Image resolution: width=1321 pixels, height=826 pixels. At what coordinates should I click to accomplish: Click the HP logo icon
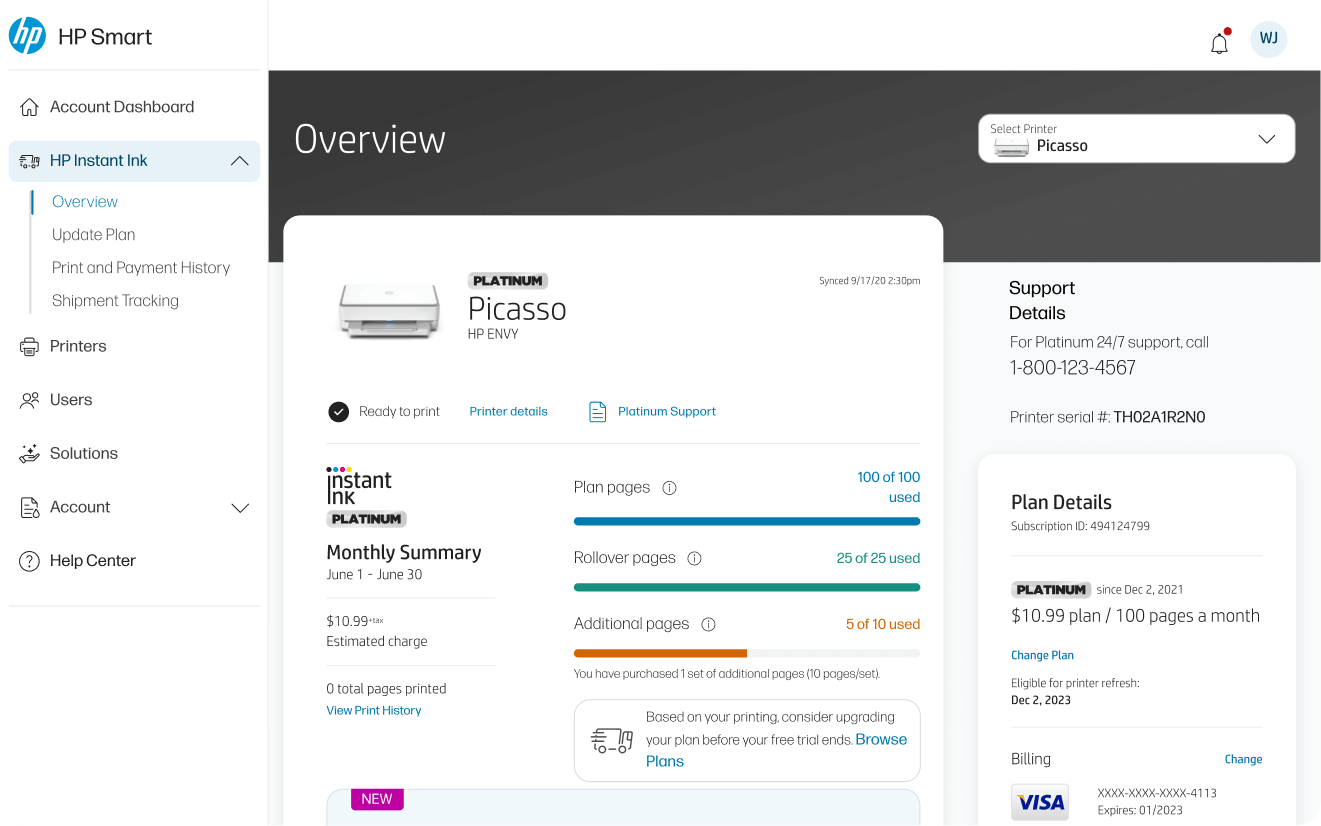[x=27, y=36]
